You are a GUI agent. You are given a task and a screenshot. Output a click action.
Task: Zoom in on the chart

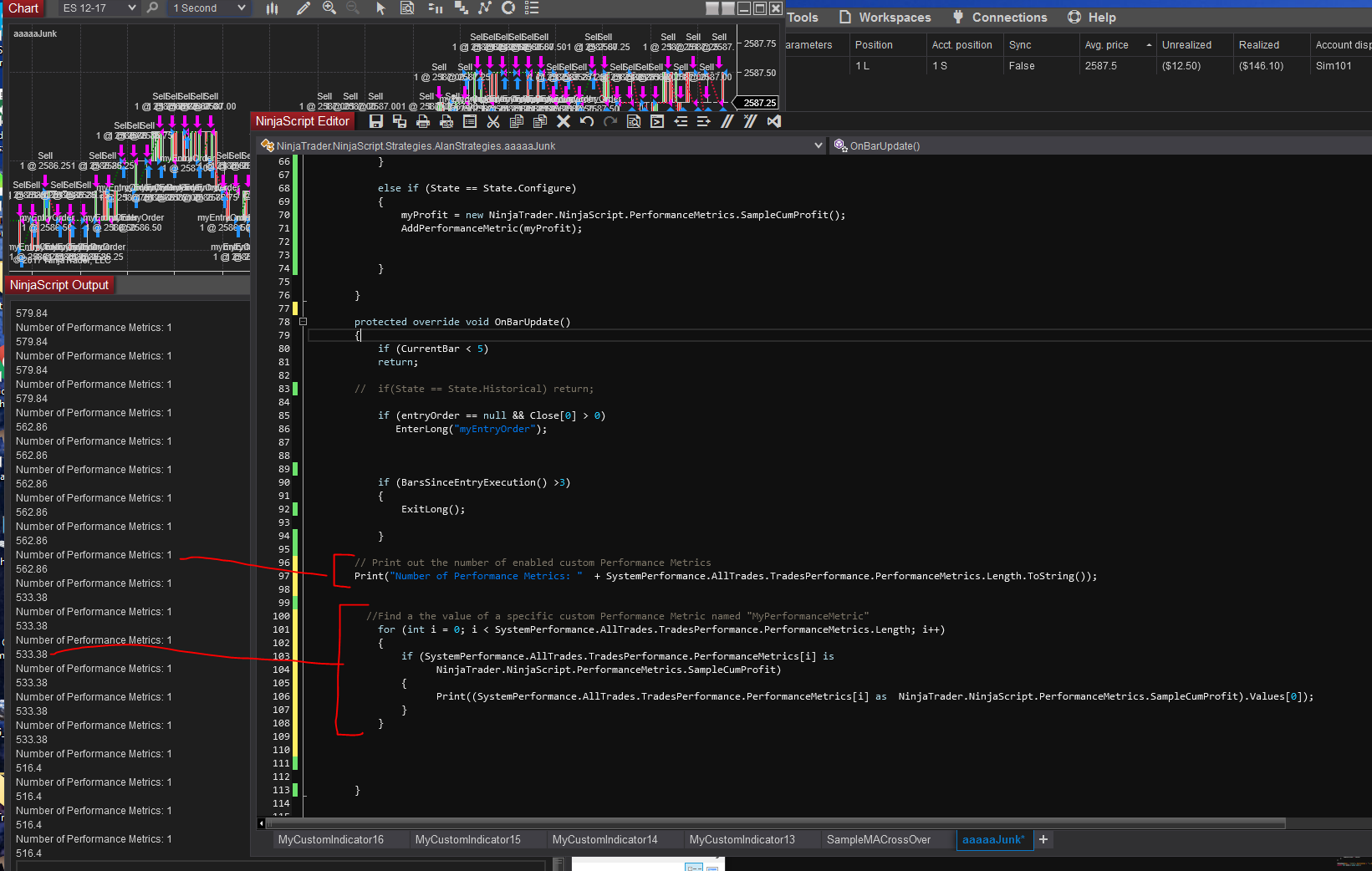click(329, 8)
